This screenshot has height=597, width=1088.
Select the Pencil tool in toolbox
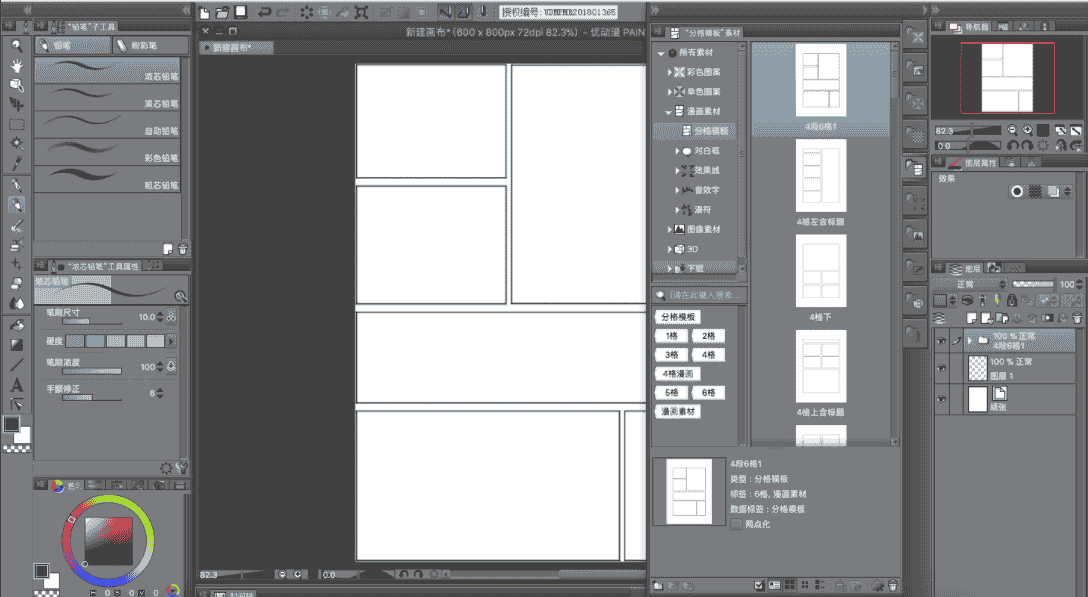(17, 205)
